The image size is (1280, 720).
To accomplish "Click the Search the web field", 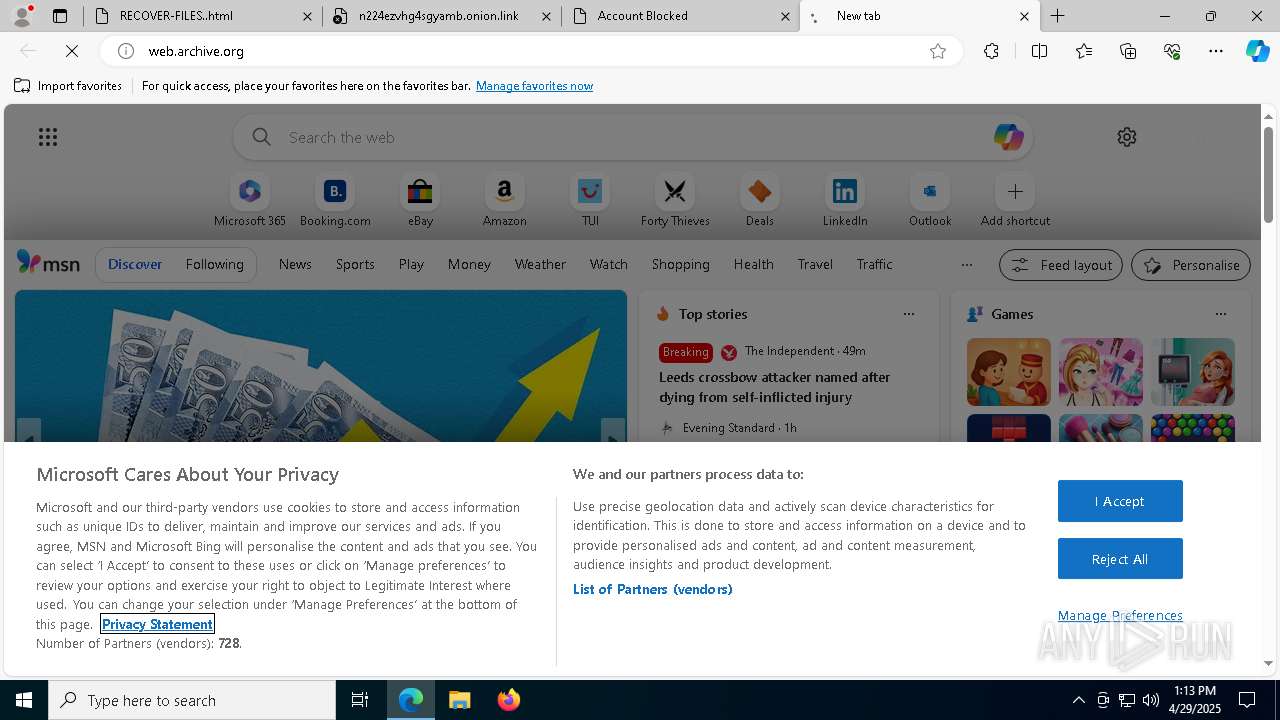I will 632,137.
